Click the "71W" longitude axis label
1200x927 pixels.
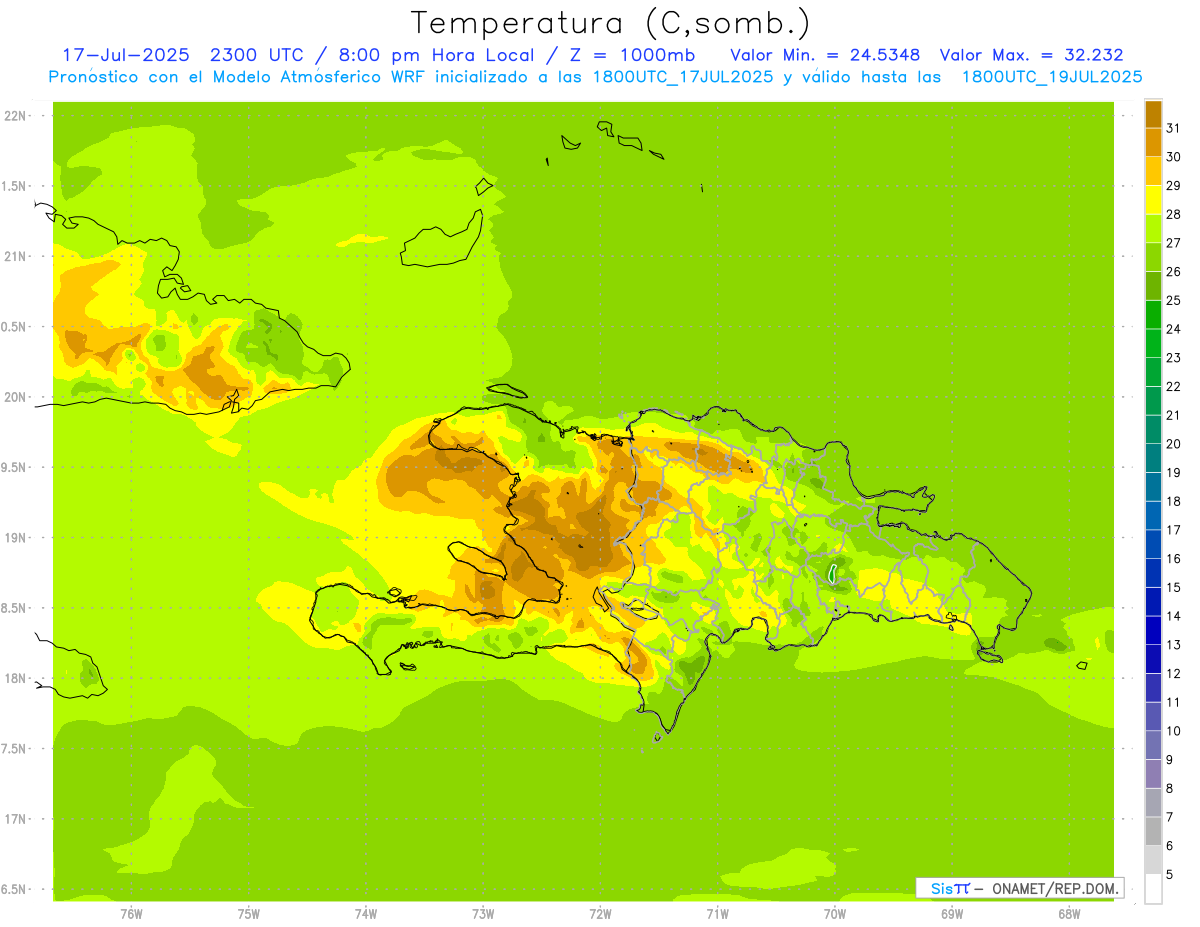[717, 913]
